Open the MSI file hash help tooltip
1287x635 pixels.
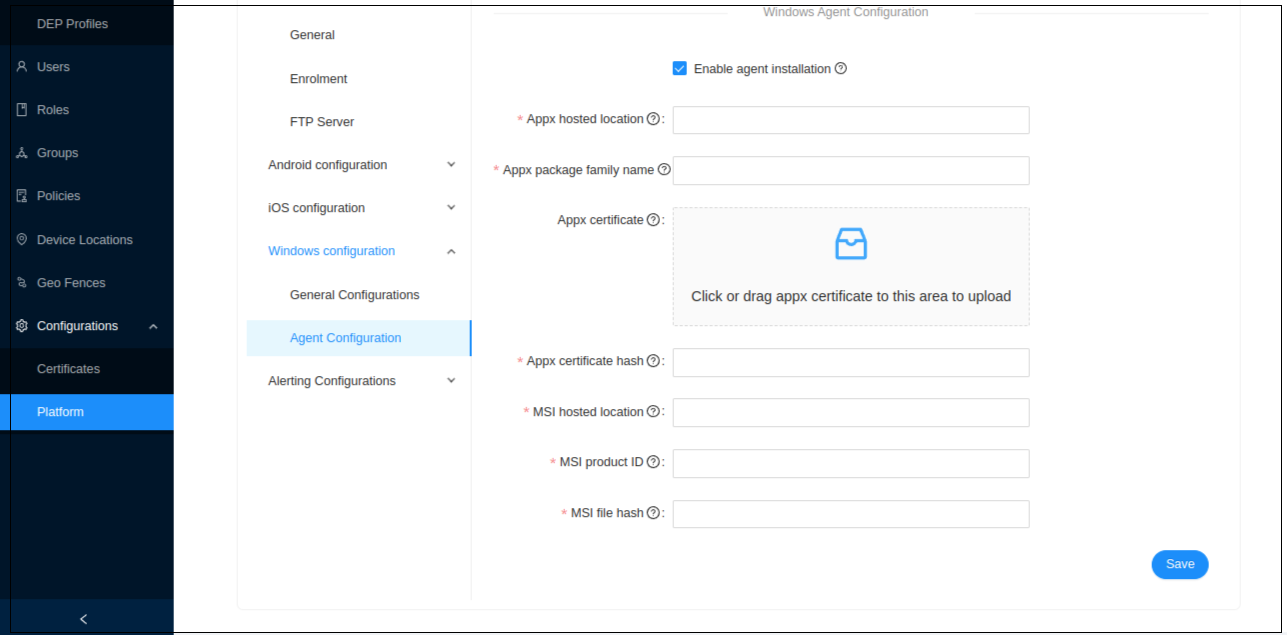655,512
